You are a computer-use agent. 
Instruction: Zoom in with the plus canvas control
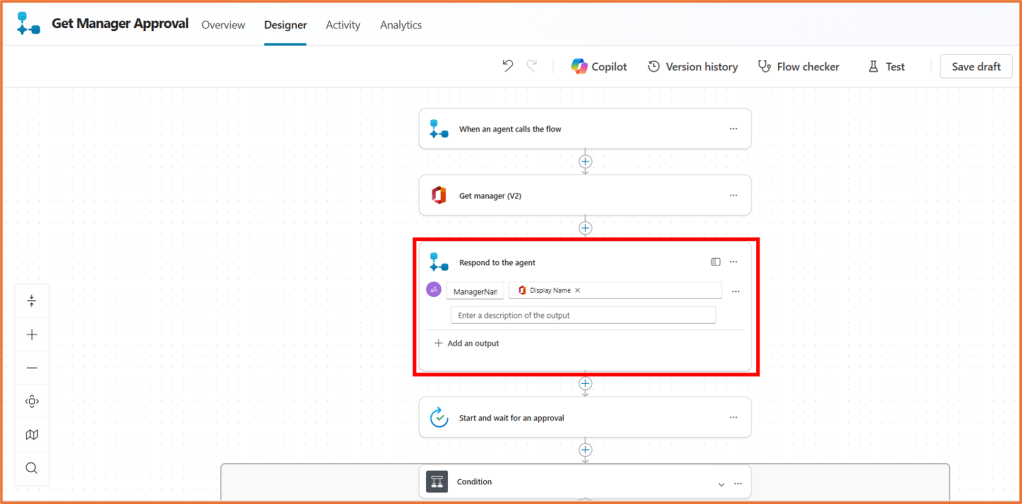pyautogui.click(x=32, y=334)
